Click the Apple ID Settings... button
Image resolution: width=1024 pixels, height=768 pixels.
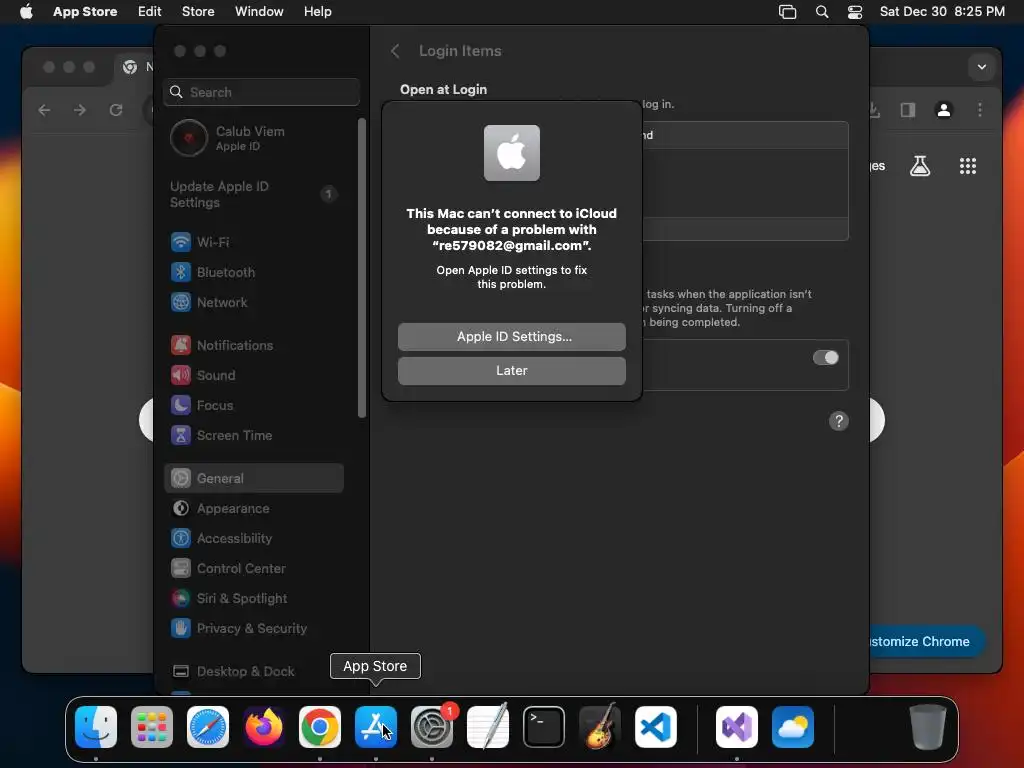511,337
